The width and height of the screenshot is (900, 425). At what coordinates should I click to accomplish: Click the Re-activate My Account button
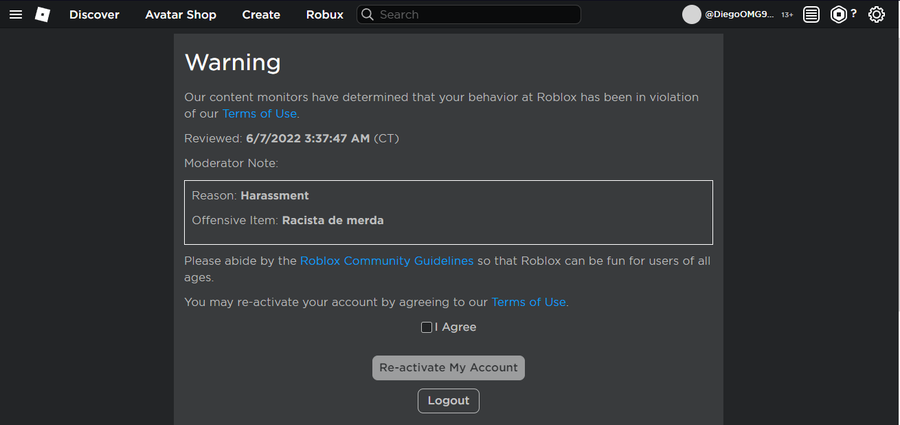(448, 368)
